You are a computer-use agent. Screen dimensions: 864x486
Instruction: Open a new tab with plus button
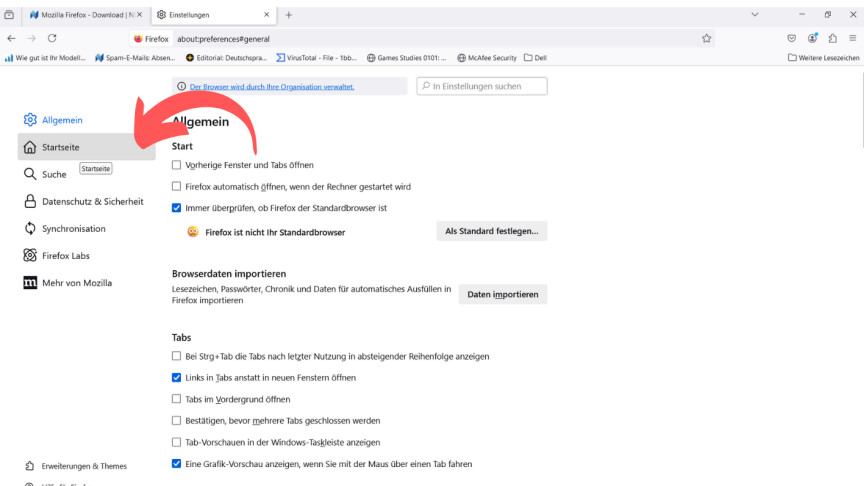pyautogui.click(x=289, y=15)
